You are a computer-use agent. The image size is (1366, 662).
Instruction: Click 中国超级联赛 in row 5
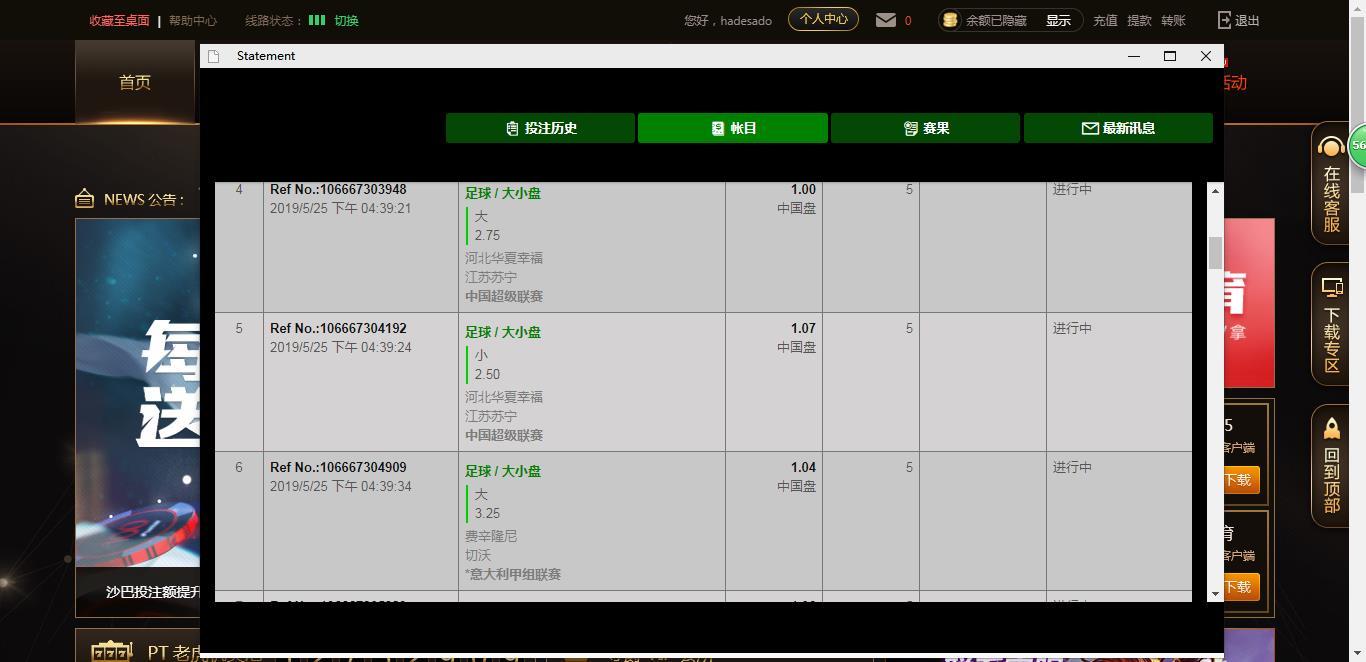pos(504,435)
